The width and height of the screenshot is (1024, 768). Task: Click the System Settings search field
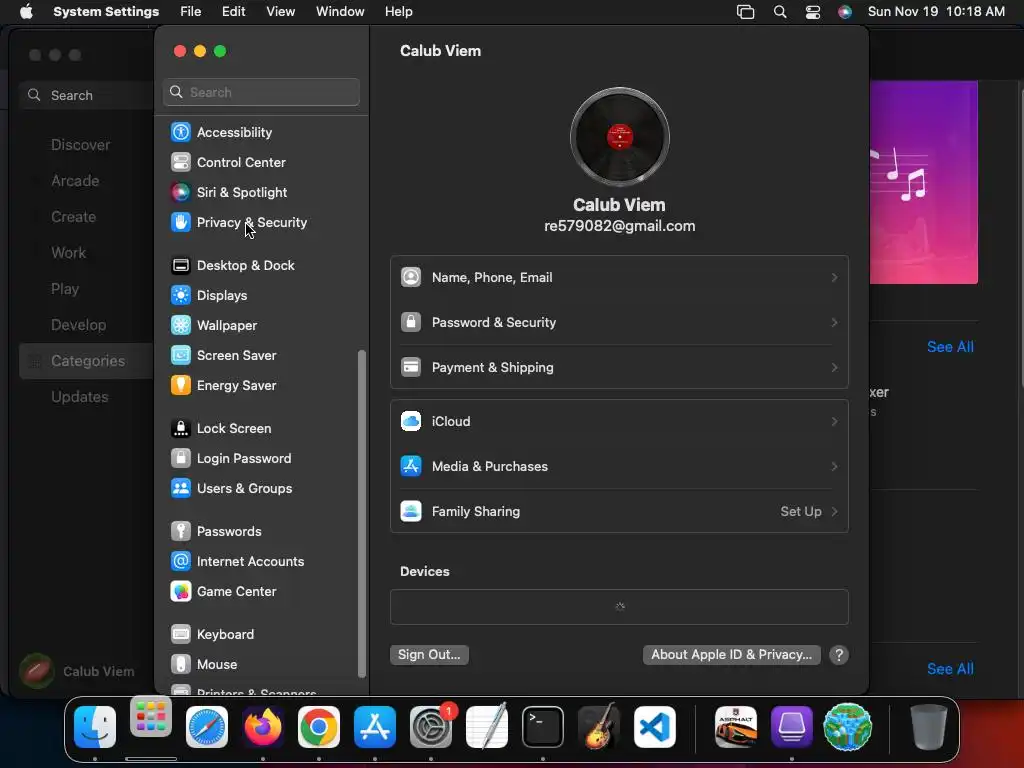(x=261, y=92)
